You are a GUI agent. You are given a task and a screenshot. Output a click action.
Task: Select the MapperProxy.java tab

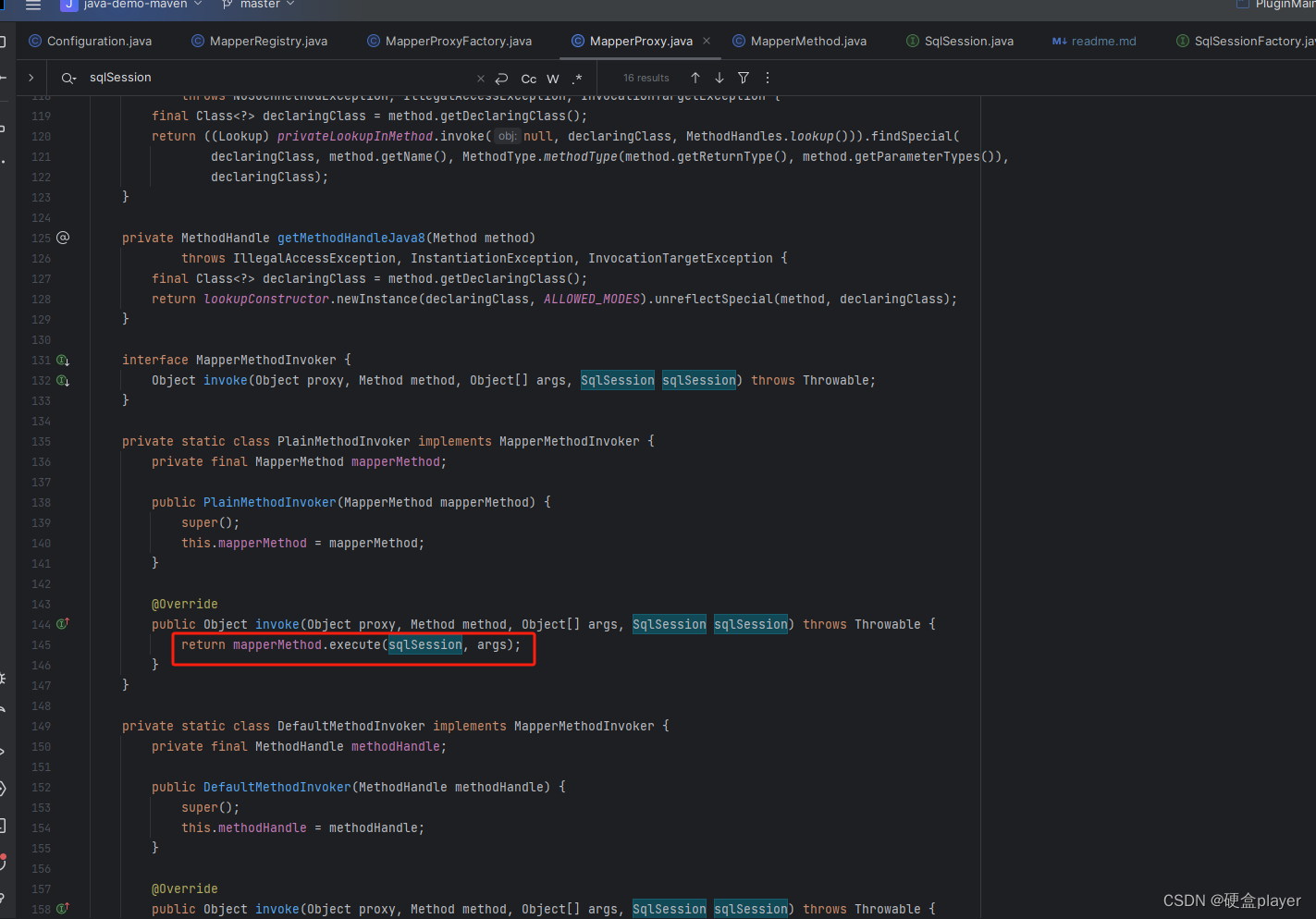click(641, 41)
